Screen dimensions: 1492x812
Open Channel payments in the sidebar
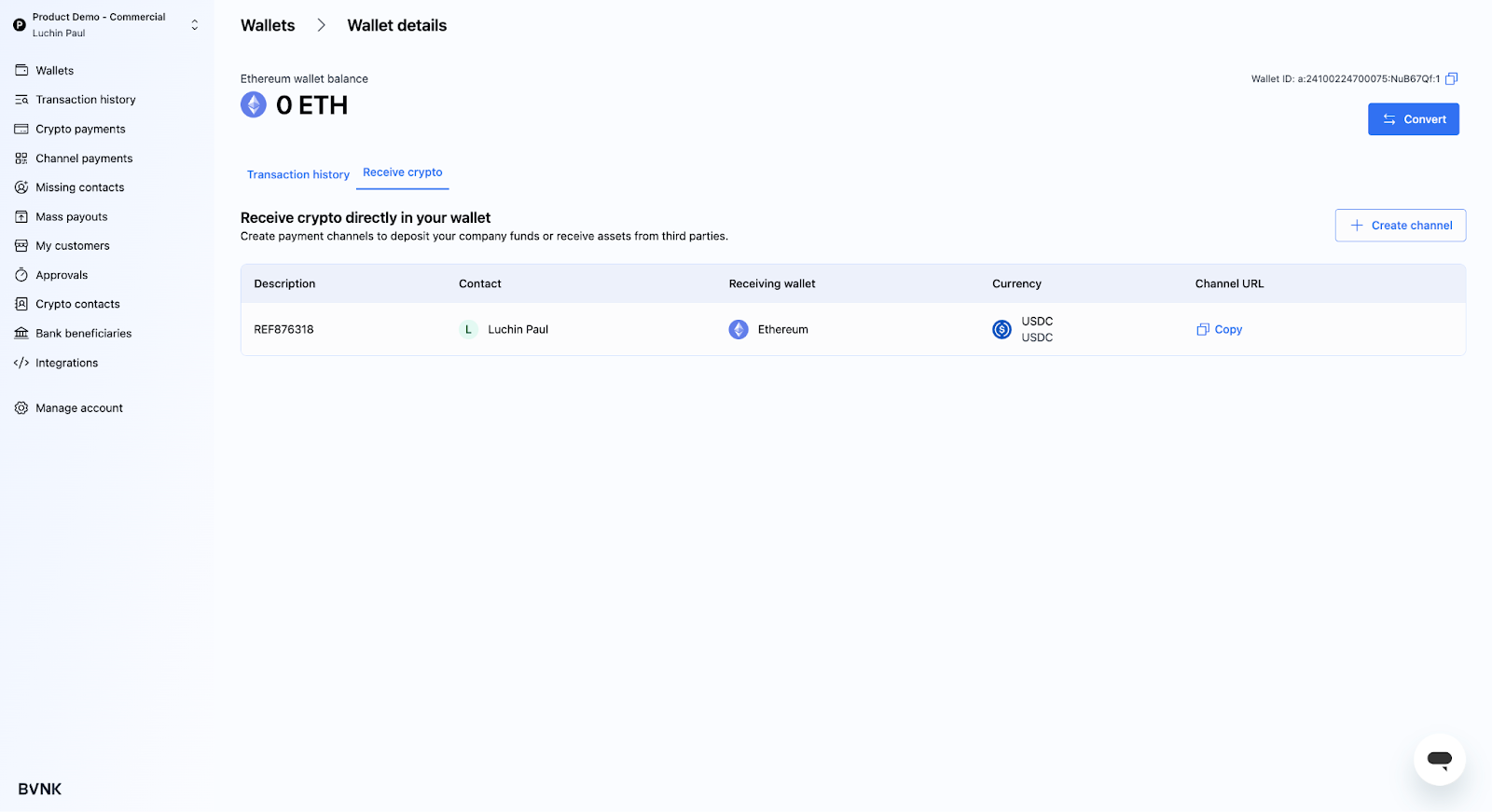pyautogui.click(x=84, y=158)
